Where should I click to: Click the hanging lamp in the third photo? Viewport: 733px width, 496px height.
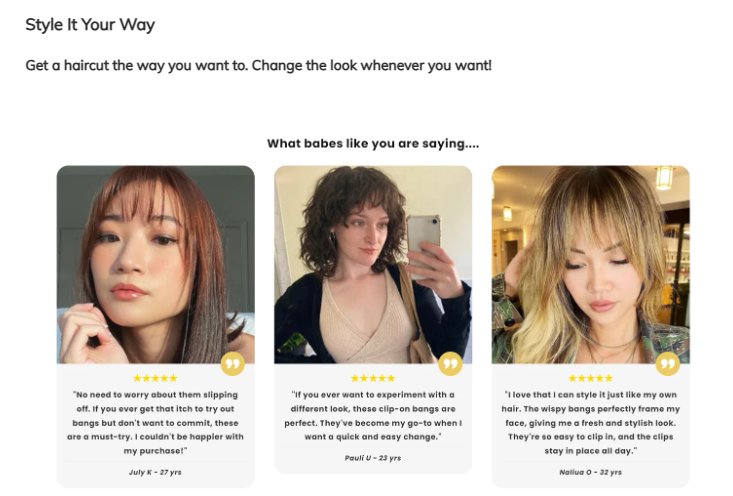pos(664,177)
